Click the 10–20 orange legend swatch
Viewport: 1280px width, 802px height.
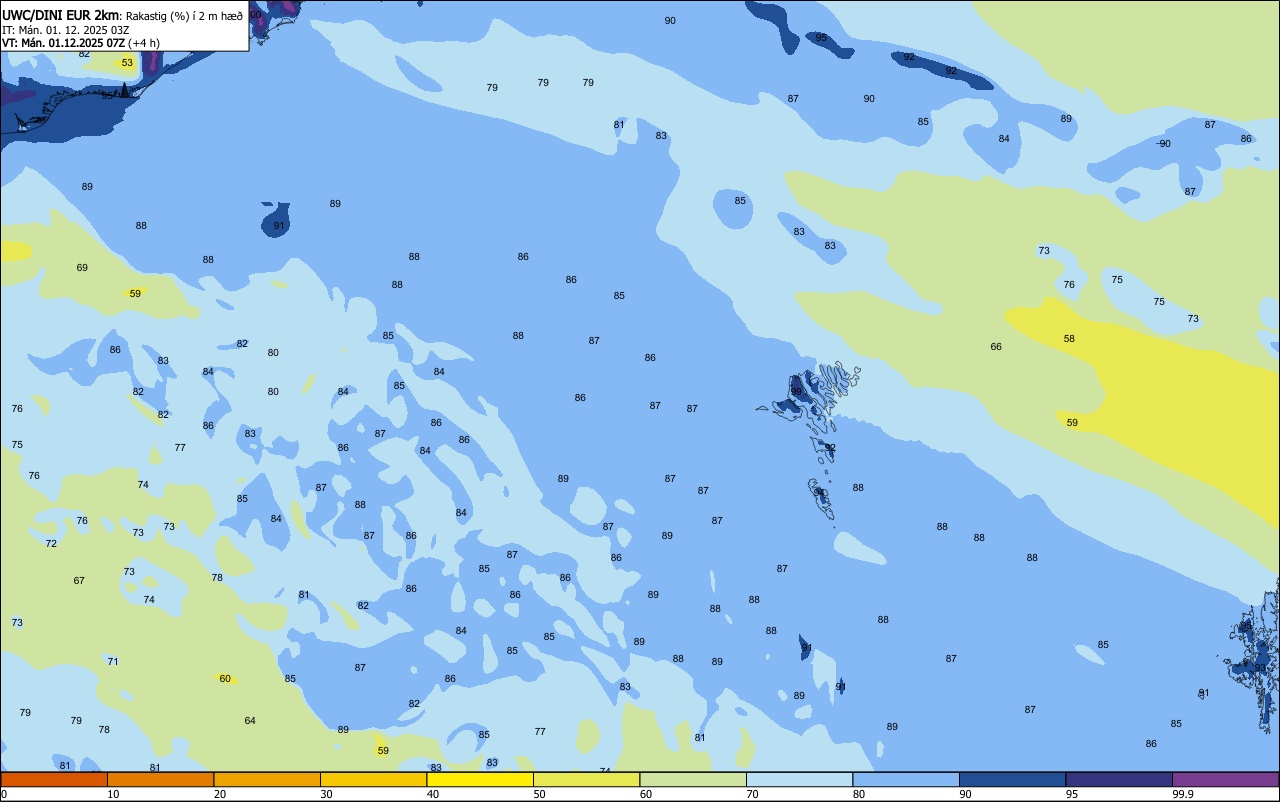160,779
